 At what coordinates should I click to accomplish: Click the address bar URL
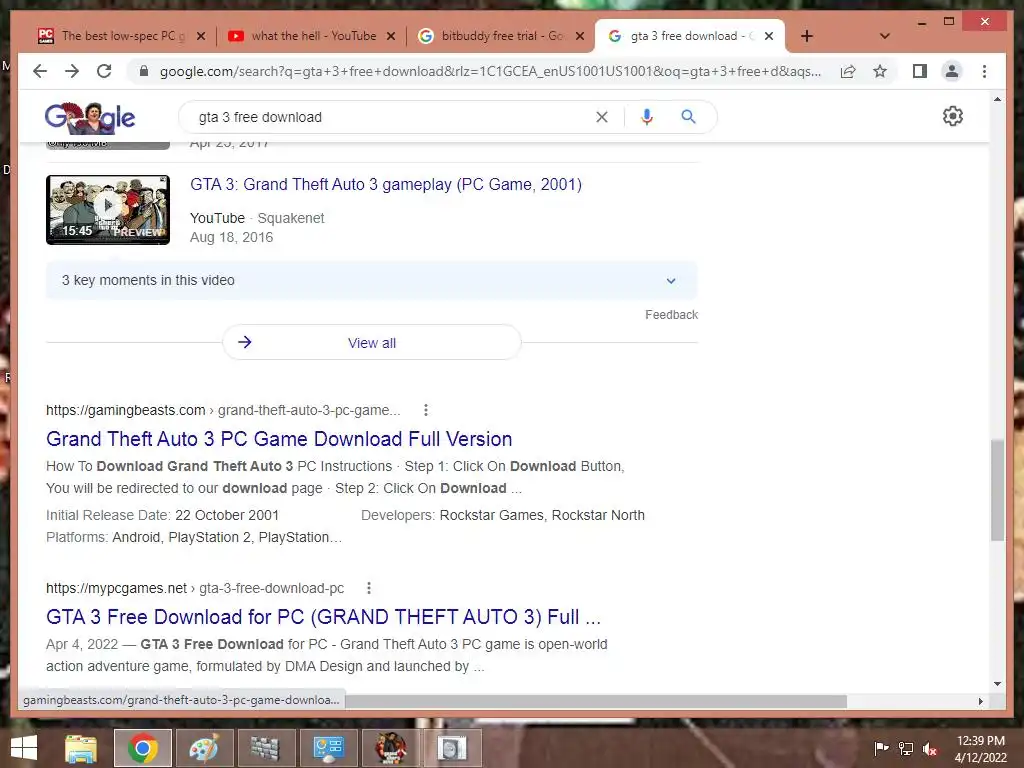click(490, 71)
